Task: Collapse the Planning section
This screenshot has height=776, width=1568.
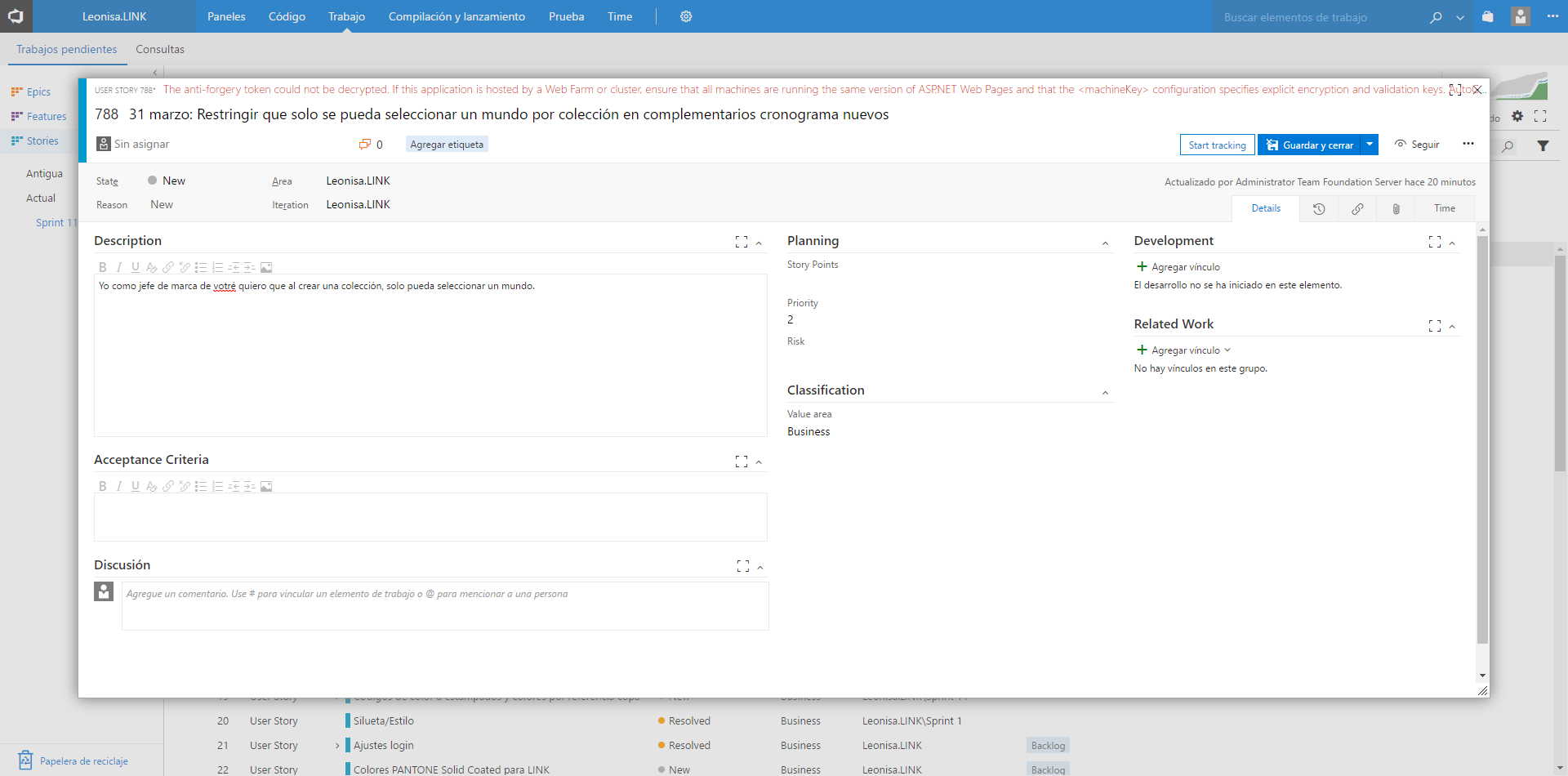Action: [x=1105, y=243]
